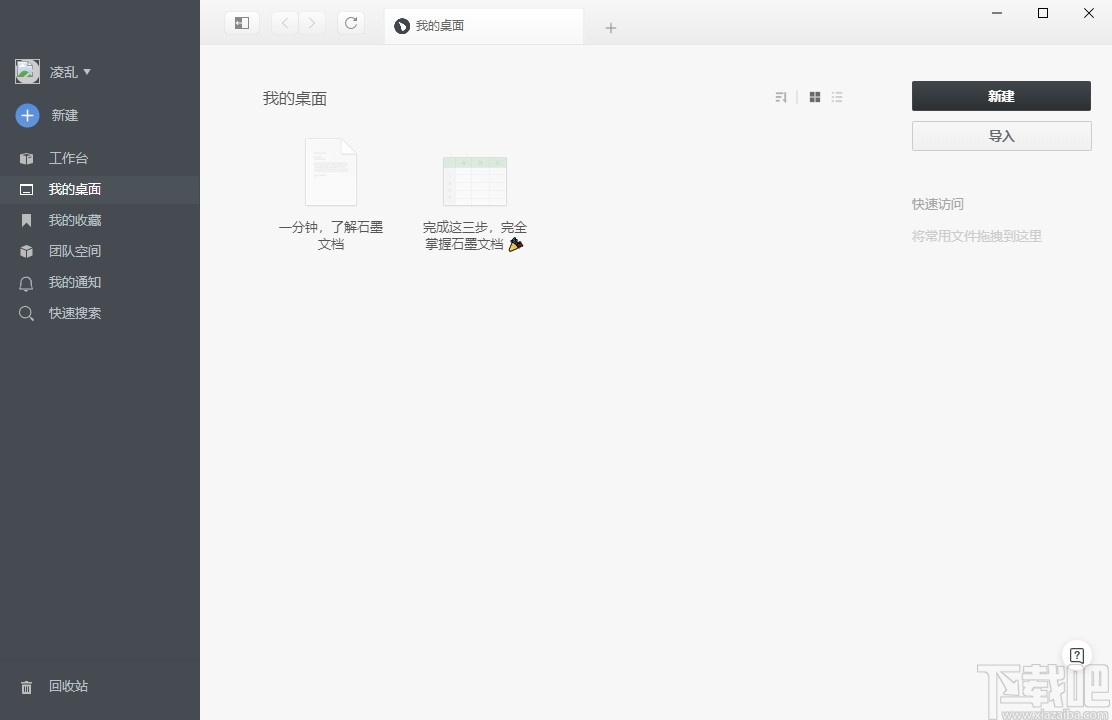Click the back navigation arrow

click(x=284, y=22)
